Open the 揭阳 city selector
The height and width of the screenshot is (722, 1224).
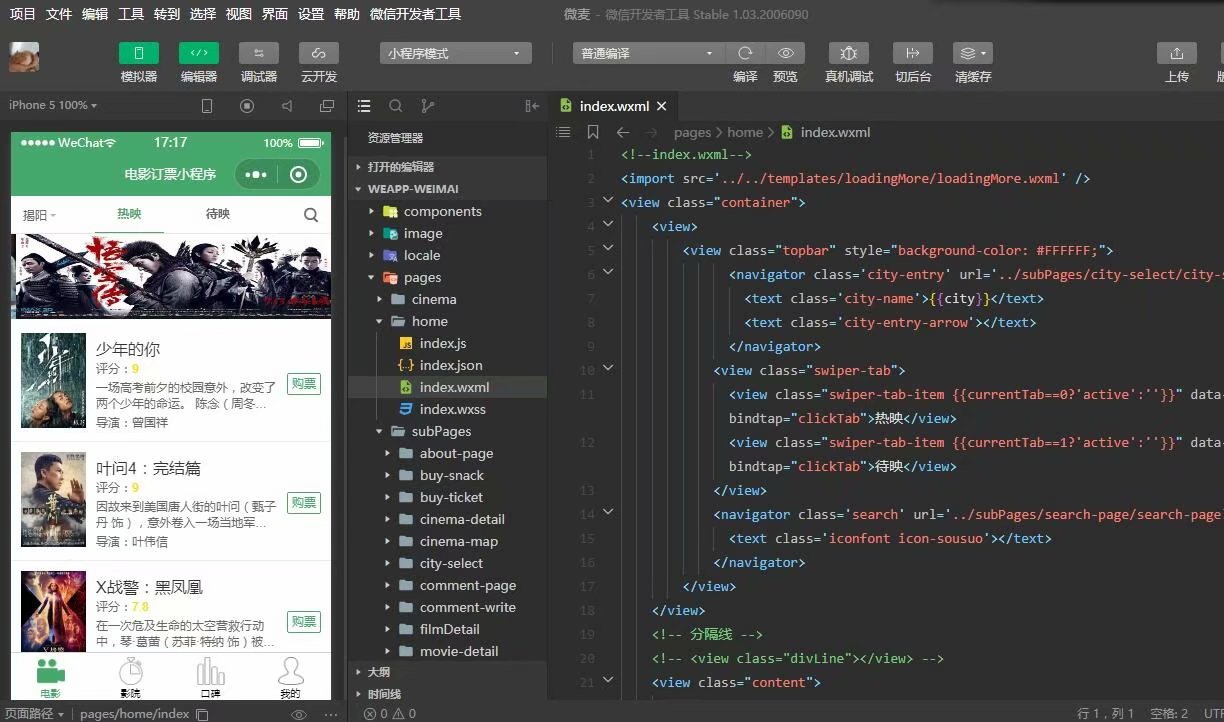tap(40, 215)
